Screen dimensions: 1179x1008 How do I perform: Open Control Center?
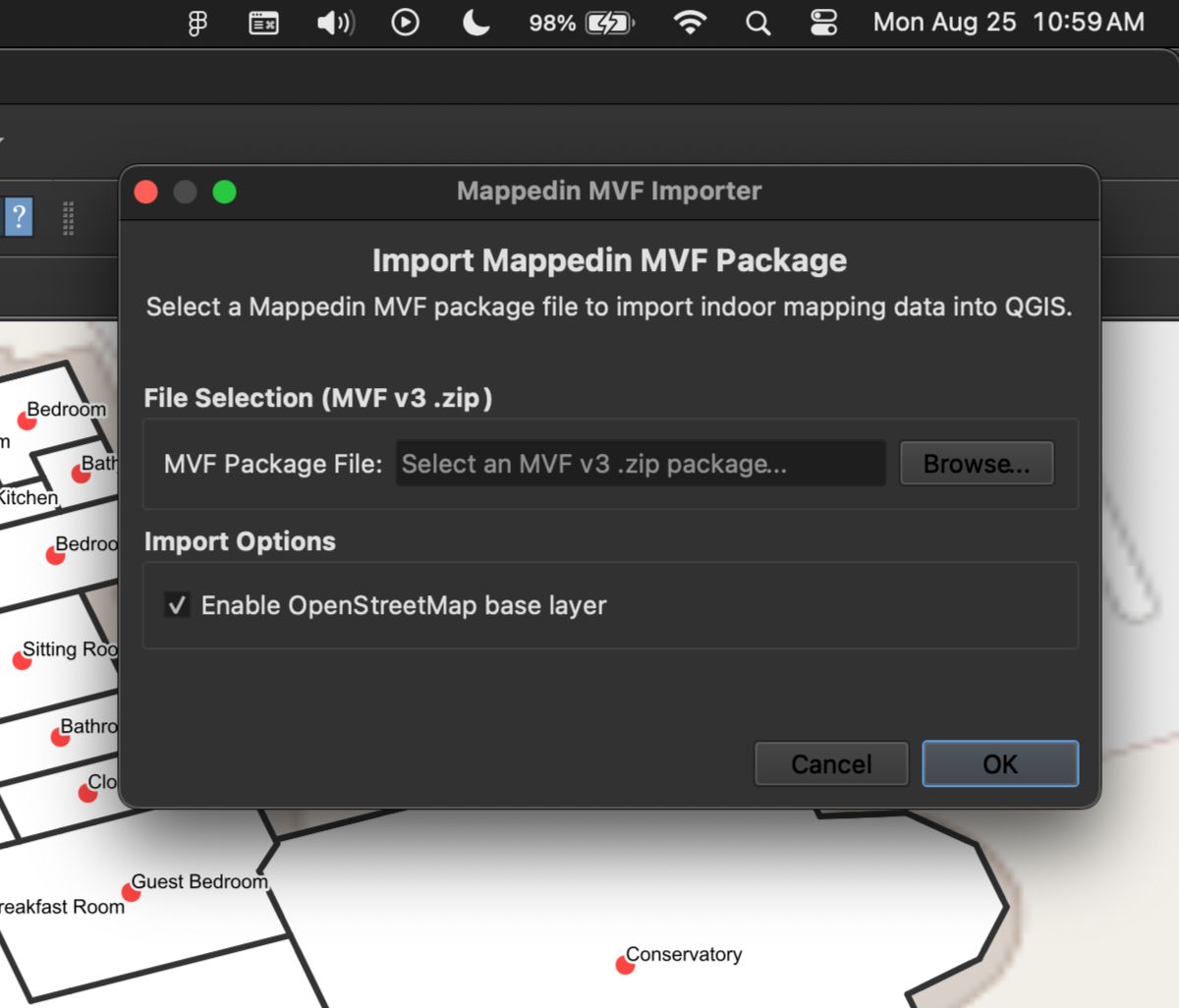point(823,23)
